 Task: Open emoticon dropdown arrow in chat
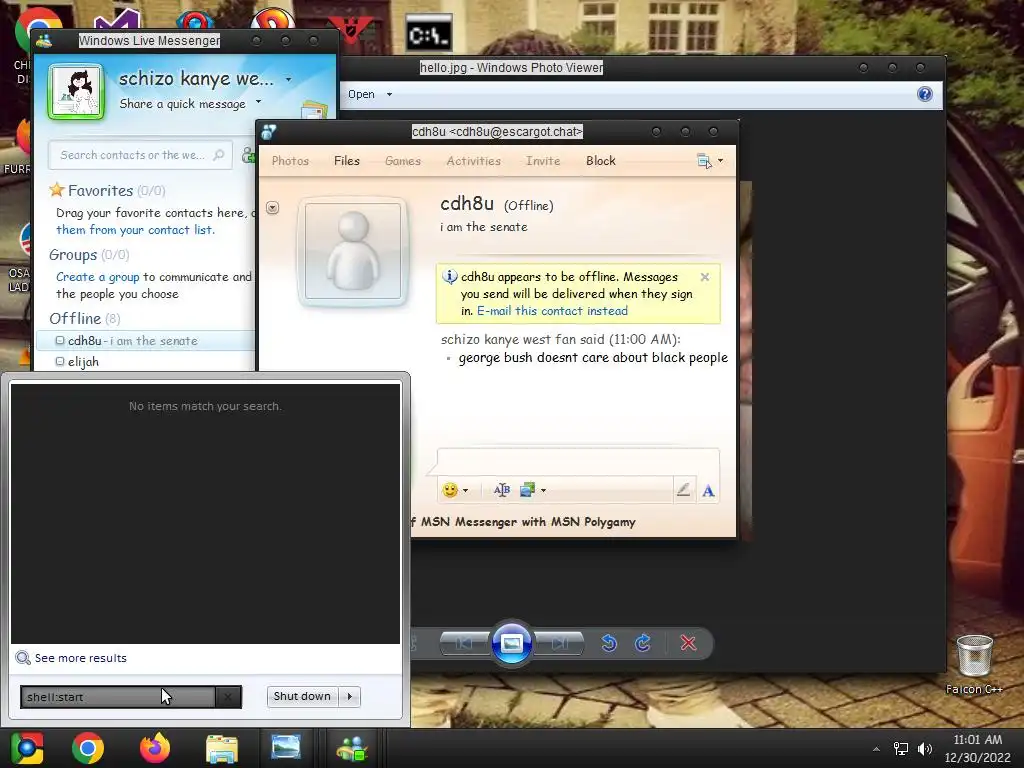(466, 490)
